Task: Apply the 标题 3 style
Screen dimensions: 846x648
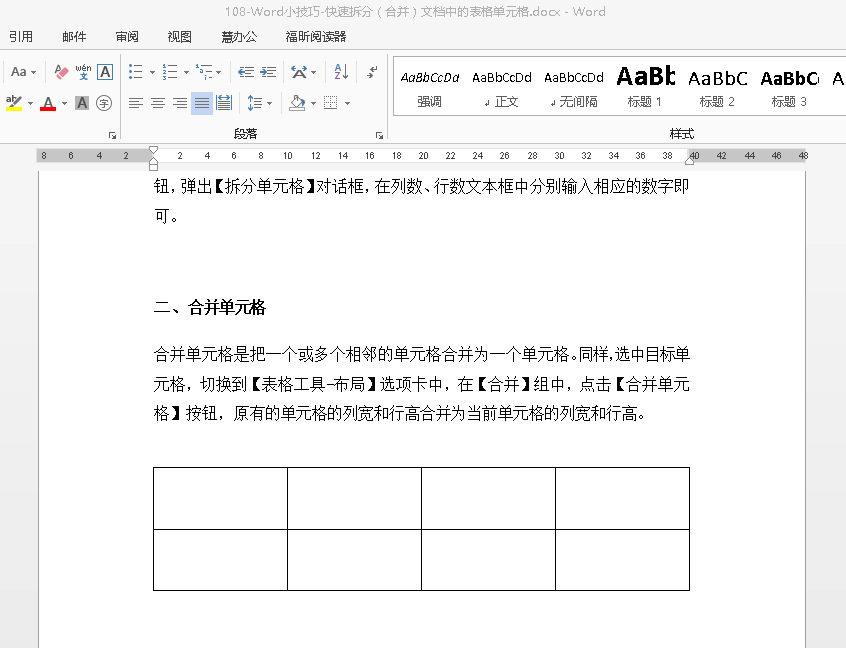Action: (789, 87)
